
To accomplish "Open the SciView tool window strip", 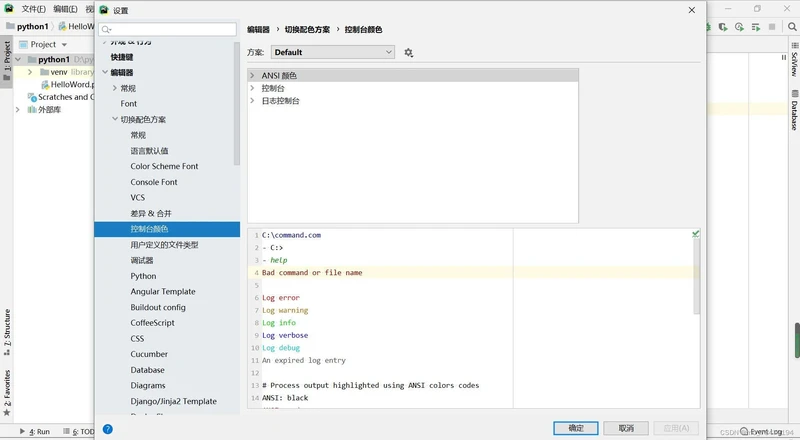I will click(x=794, y=60).
